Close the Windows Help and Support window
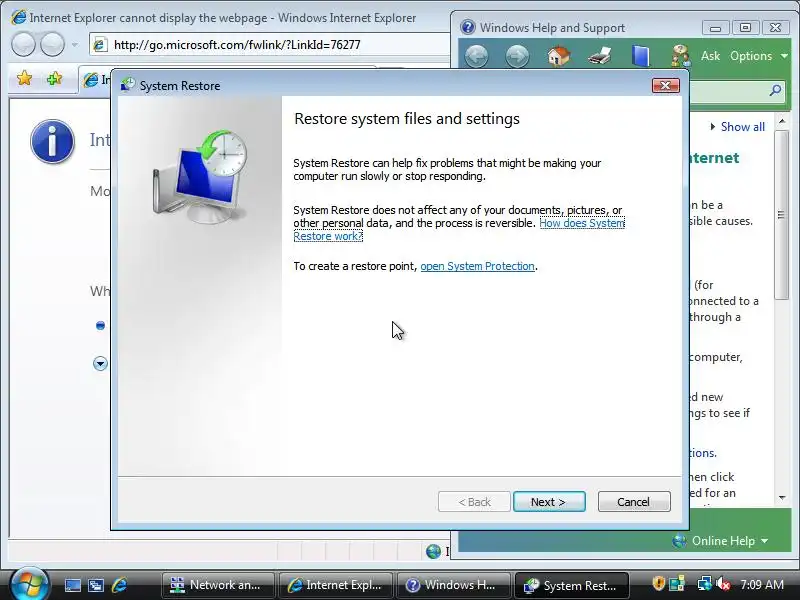The height and width of the screenshot is (600, 800). tap(776, 28)
